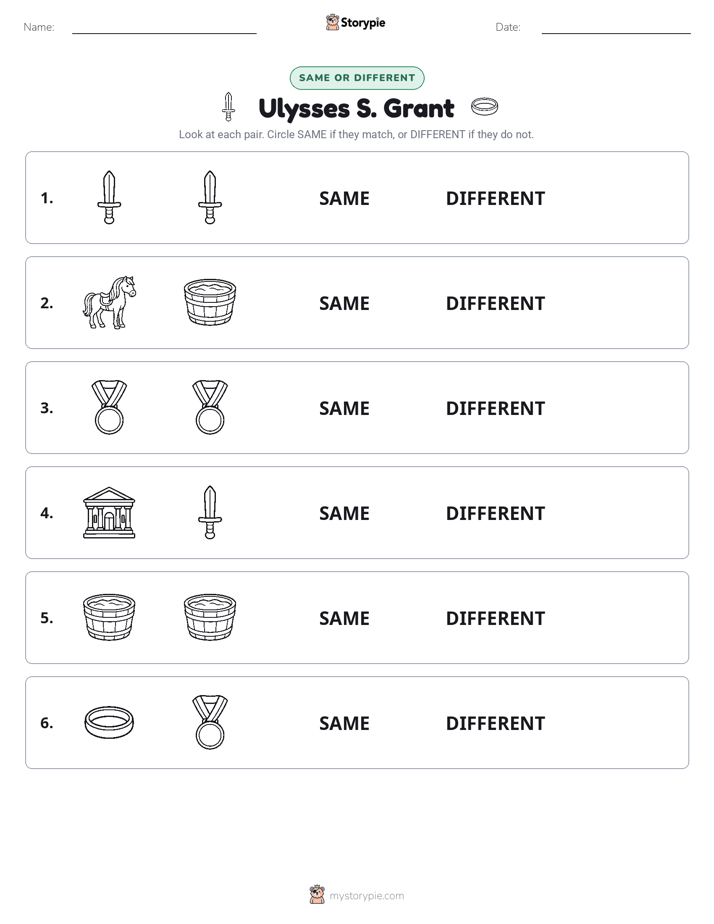This screenshot has height=924, width=714.
Task: Click the left sword in row 1
Action: (x=109, y=197)
